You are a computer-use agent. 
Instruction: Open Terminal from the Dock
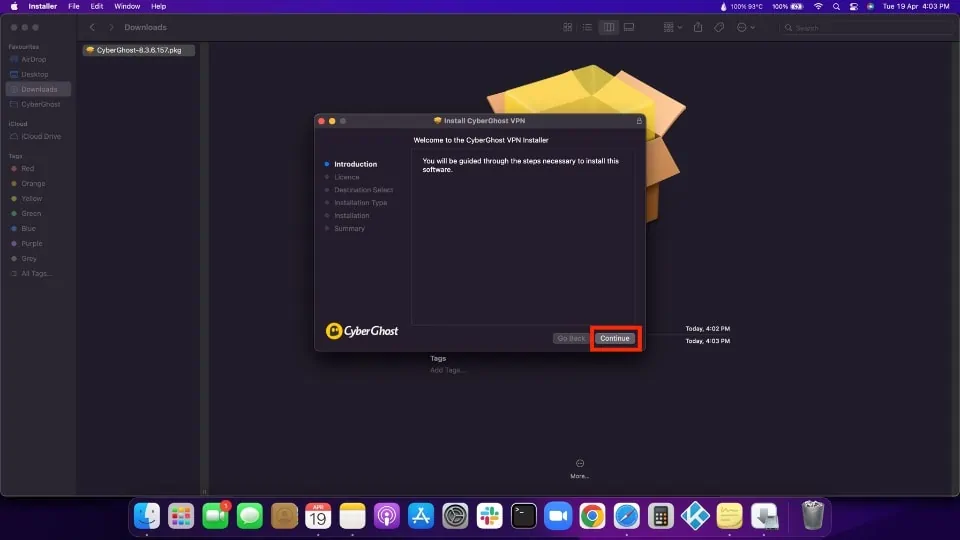(x=524, y=516)
